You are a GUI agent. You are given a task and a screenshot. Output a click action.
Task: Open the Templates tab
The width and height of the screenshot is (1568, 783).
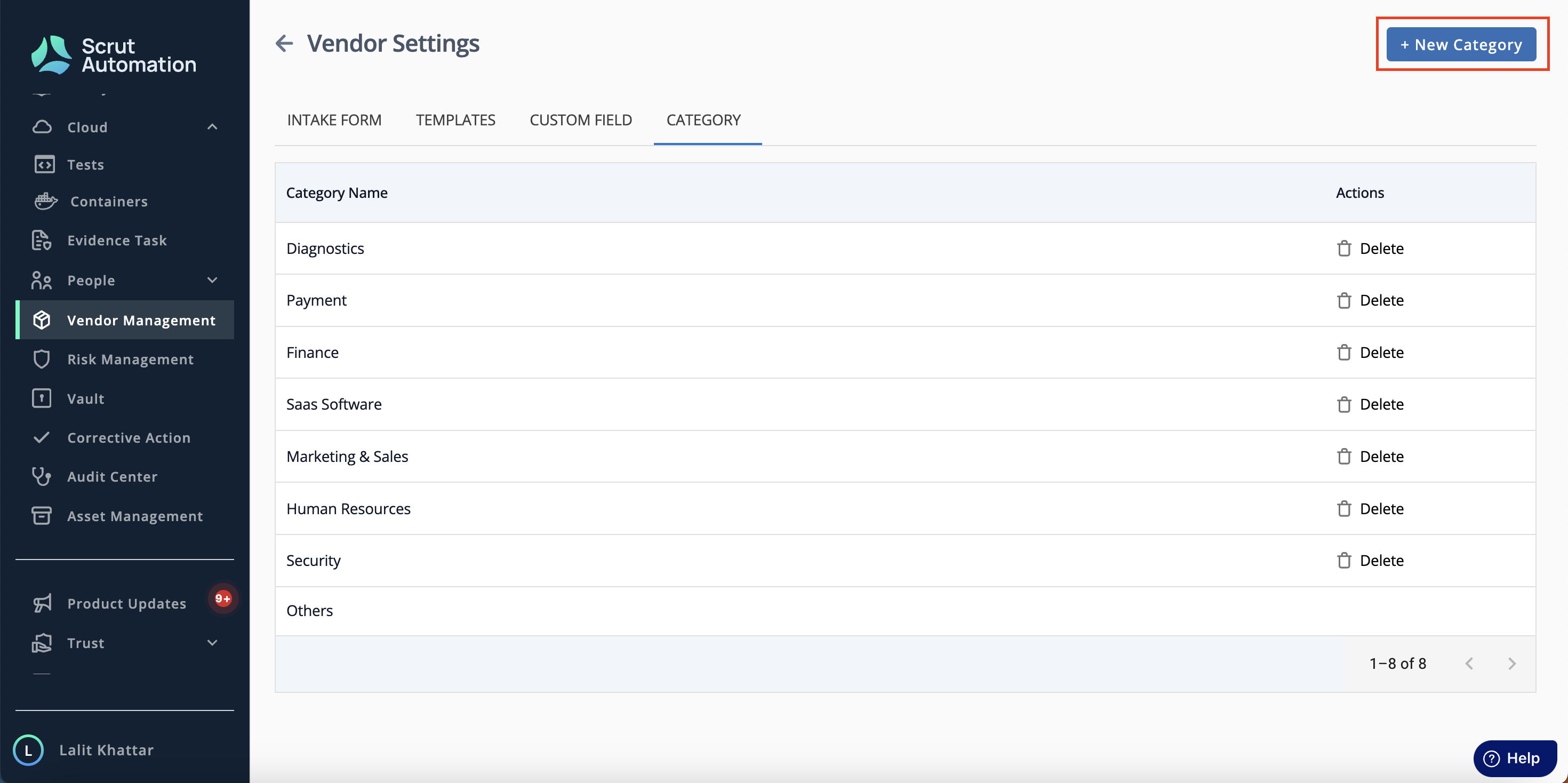point(455,120)
